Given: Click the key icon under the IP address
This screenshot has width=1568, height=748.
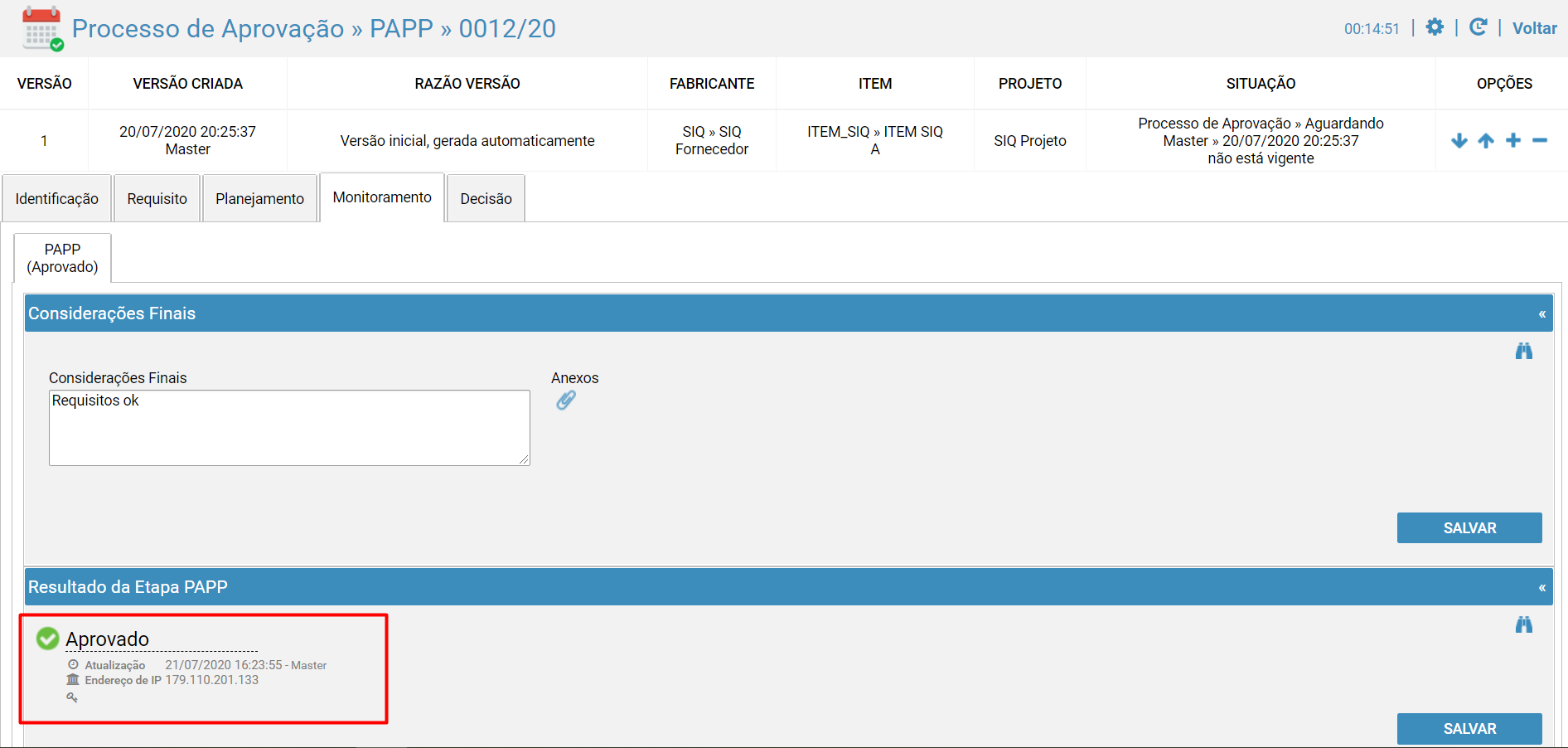Looking at the screenshot, I should (72, 697).
